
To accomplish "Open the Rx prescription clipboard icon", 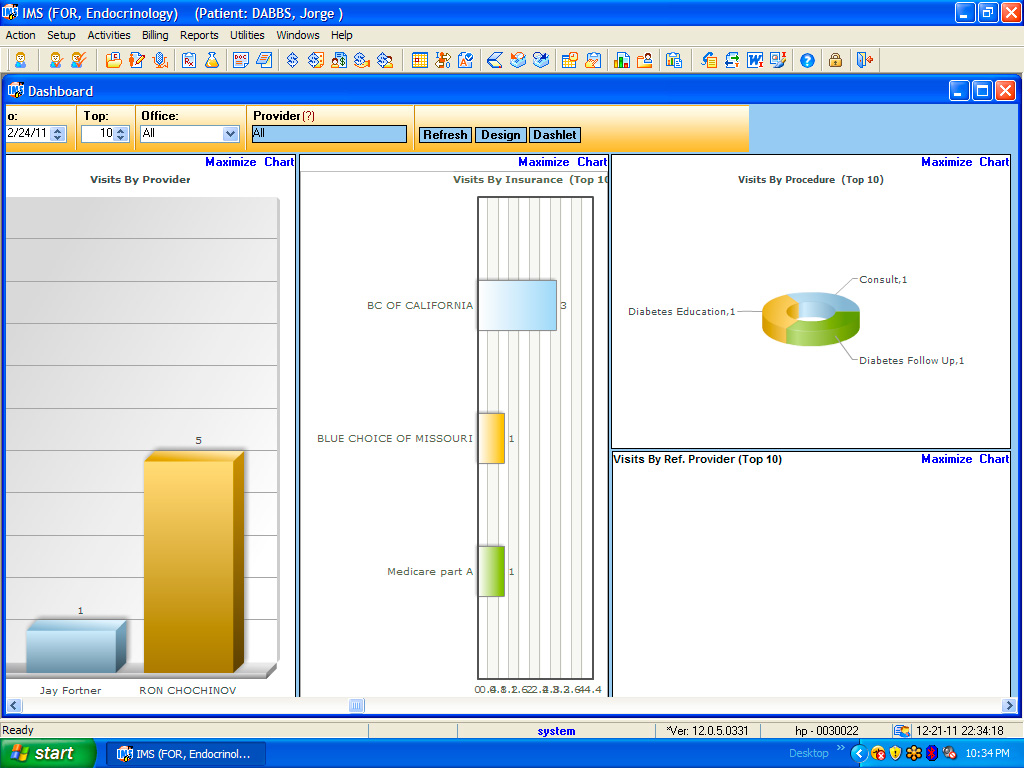I will (189, 61).
